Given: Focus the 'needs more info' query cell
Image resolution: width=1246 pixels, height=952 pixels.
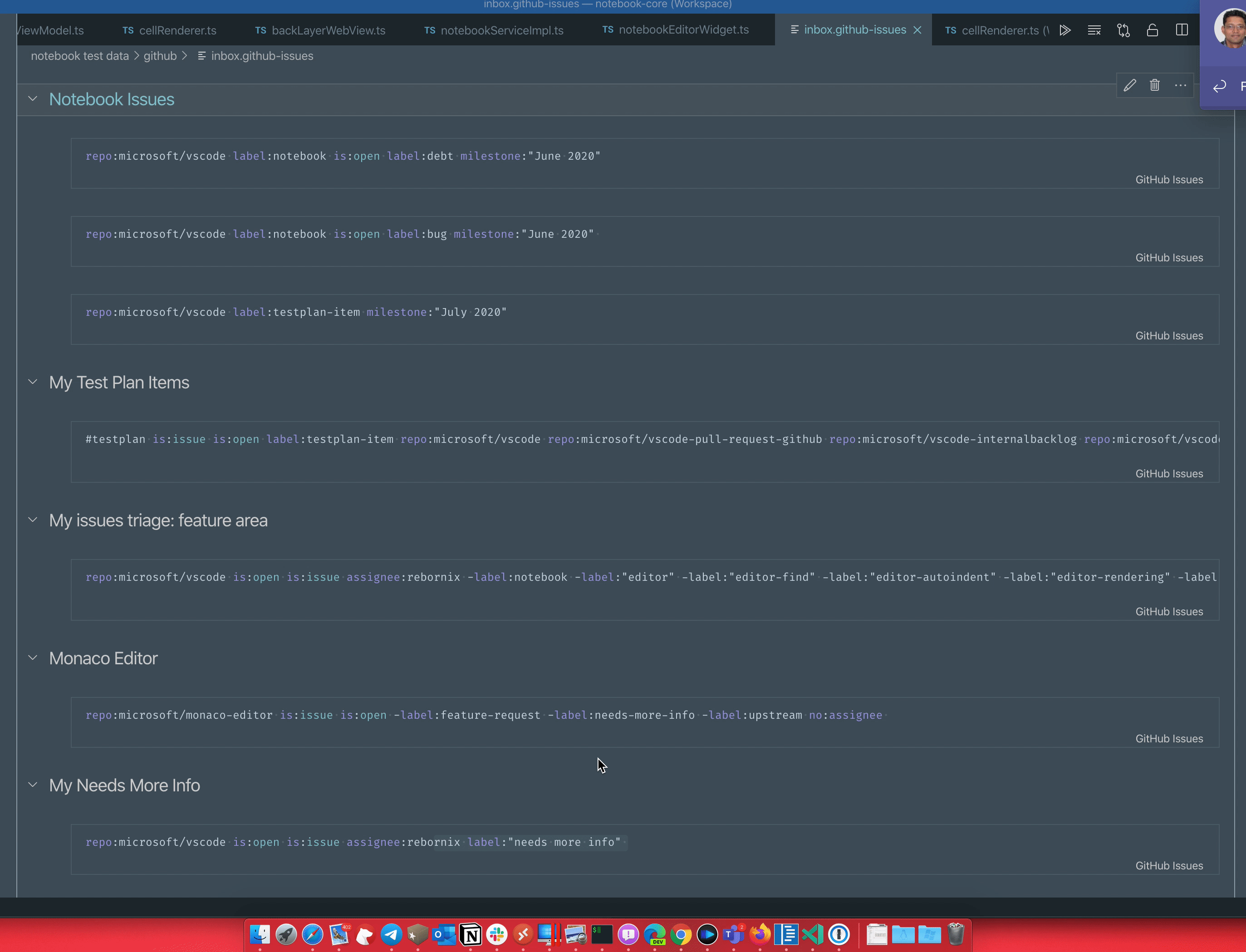Looking at the screenshot, I should pyautogui.click(x=645, y=849).
